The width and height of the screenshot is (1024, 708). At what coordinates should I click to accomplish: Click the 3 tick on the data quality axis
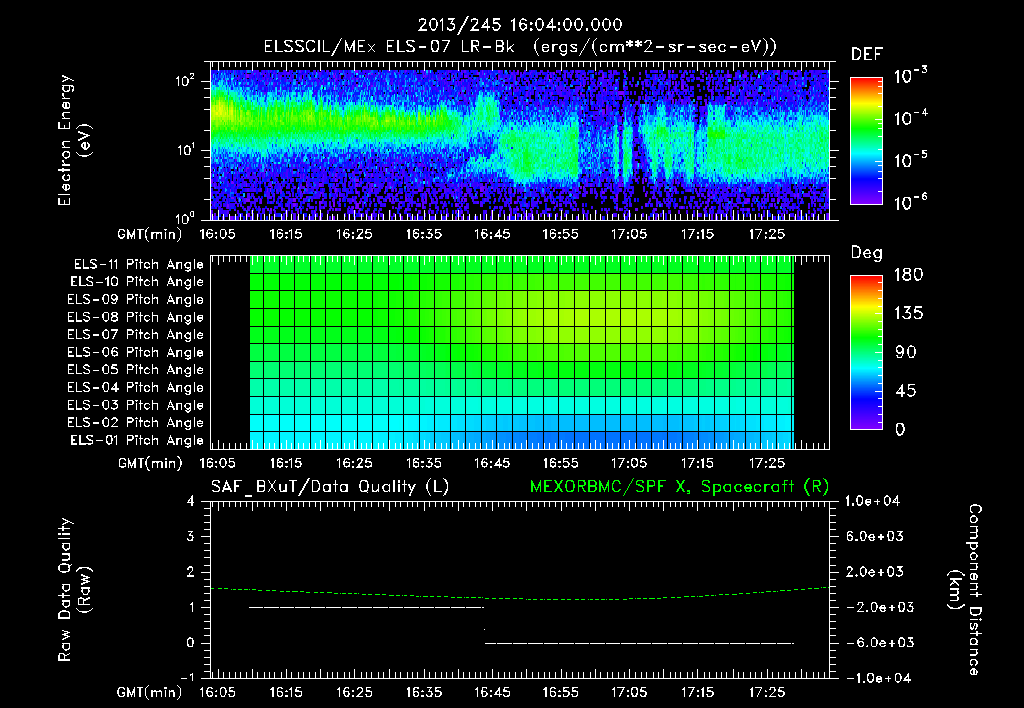coord(191,537)
